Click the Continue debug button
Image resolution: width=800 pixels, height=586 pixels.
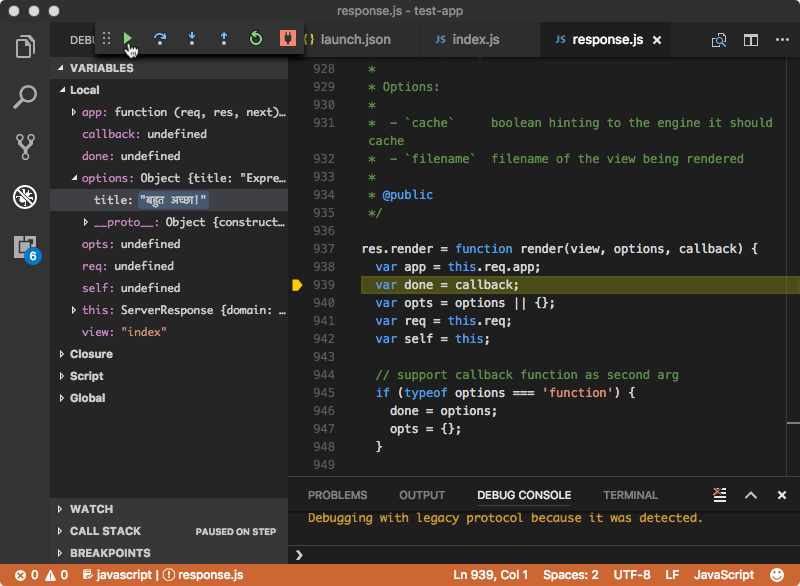pyautogui.click(x=128, y=38)
